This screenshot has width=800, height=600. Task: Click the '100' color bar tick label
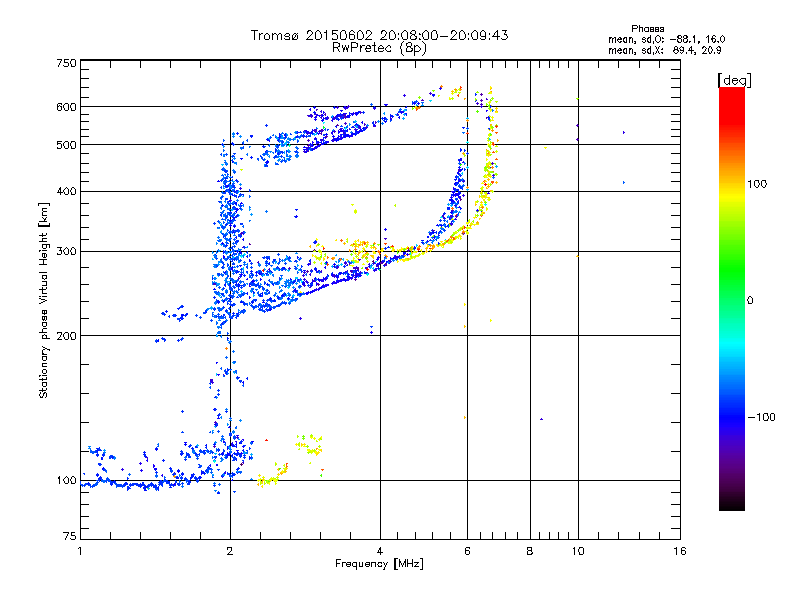pos(757,184)
